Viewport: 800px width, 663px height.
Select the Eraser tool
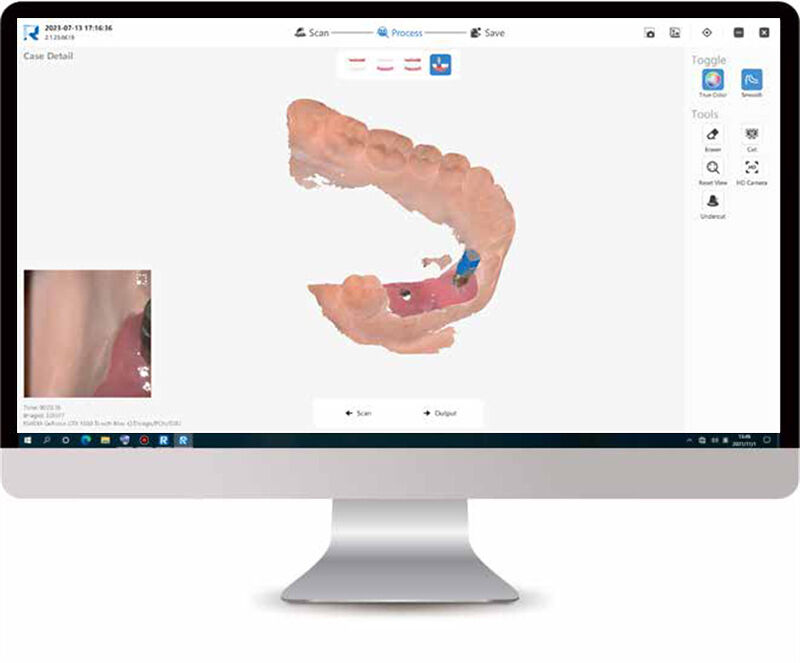click(712, 134)
